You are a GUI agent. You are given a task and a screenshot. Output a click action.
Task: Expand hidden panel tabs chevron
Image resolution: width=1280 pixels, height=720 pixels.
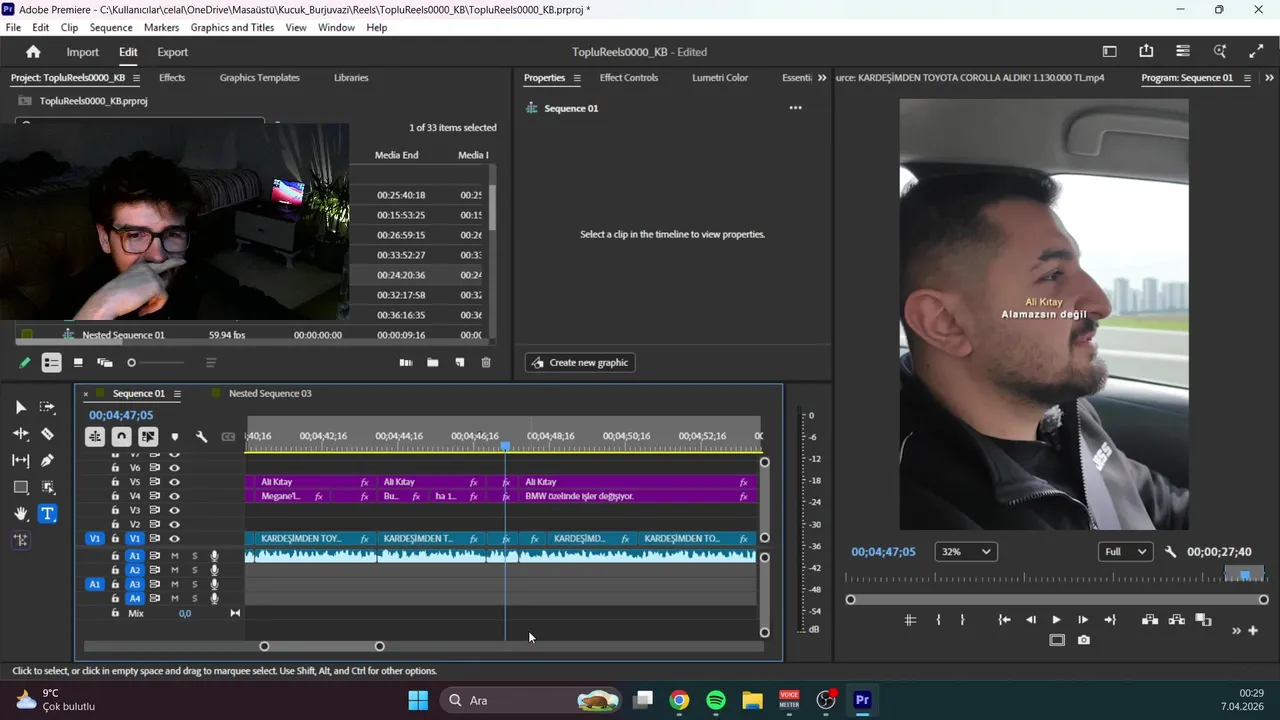[x=822, y=78]
